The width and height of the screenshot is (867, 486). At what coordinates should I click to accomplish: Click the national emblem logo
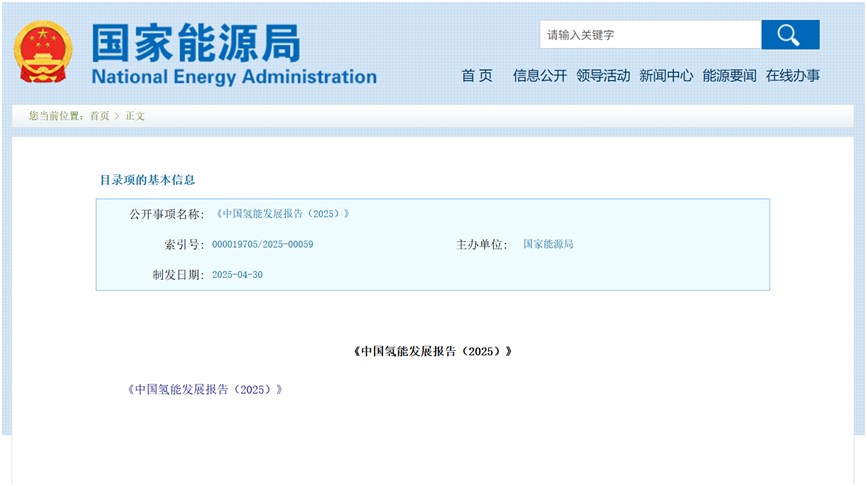[x=43, y=52]
